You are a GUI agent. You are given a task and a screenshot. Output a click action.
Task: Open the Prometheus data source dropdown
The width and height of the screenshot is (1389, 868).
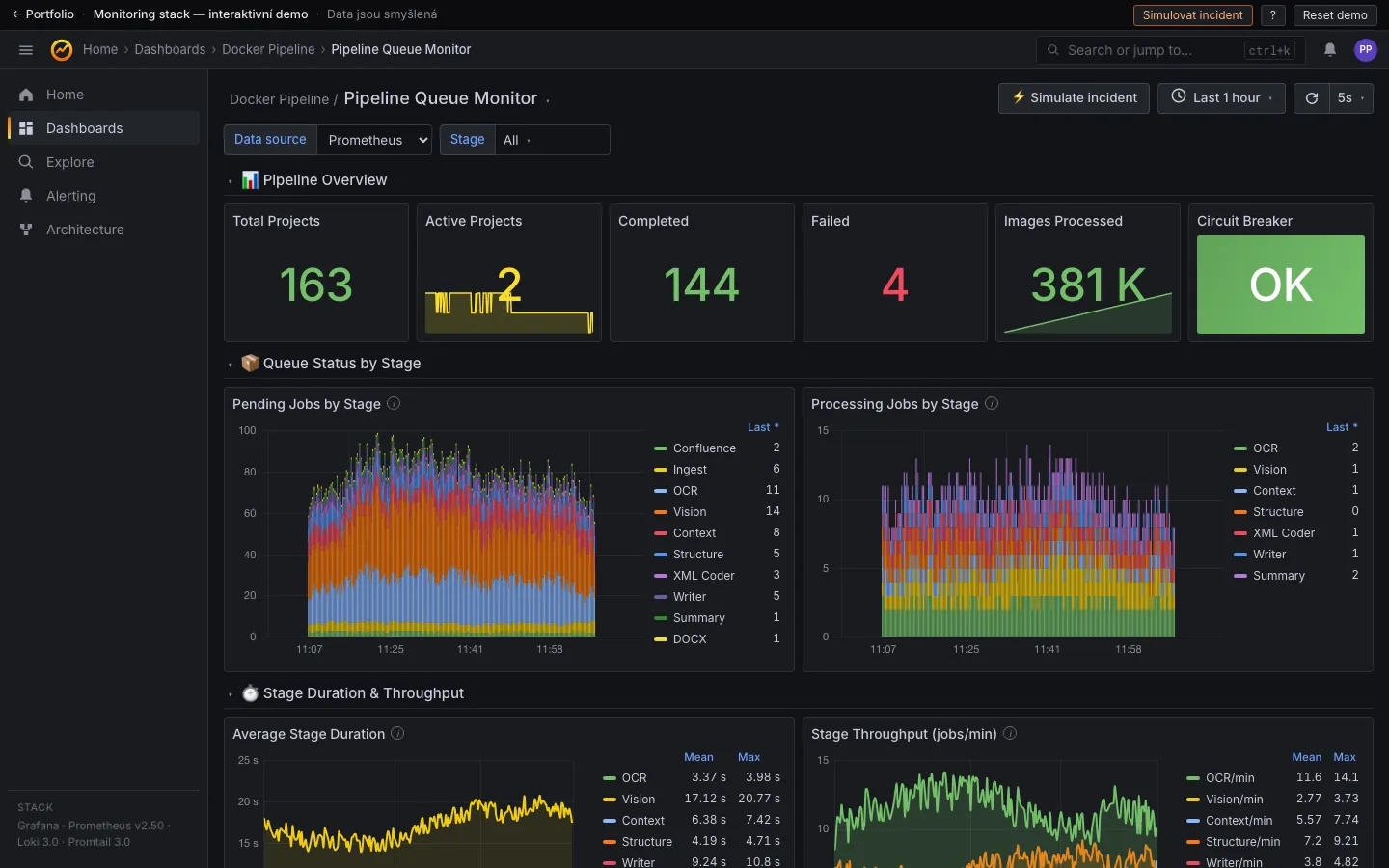click(x=374, y=140)
